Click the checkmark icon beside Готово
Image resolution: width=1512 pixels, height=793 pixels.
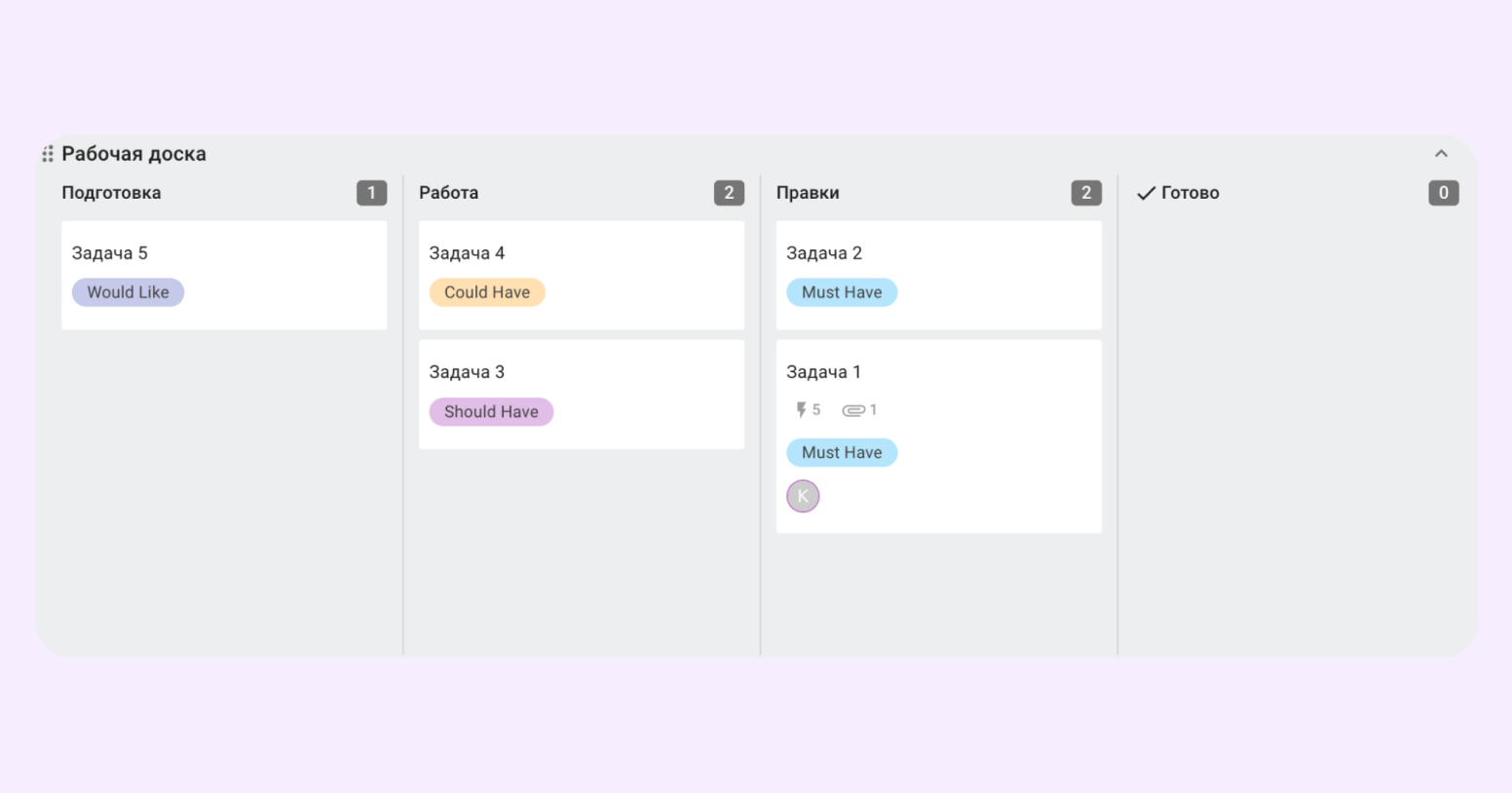coord(1147,193)
